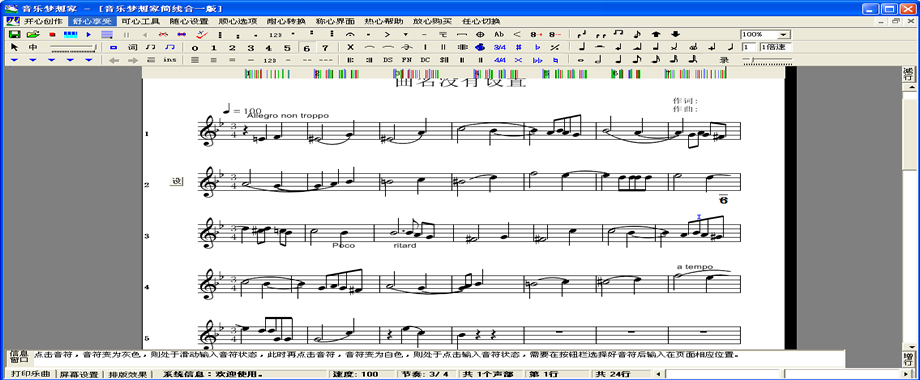Toggle the numbered note 7 button

325,48
